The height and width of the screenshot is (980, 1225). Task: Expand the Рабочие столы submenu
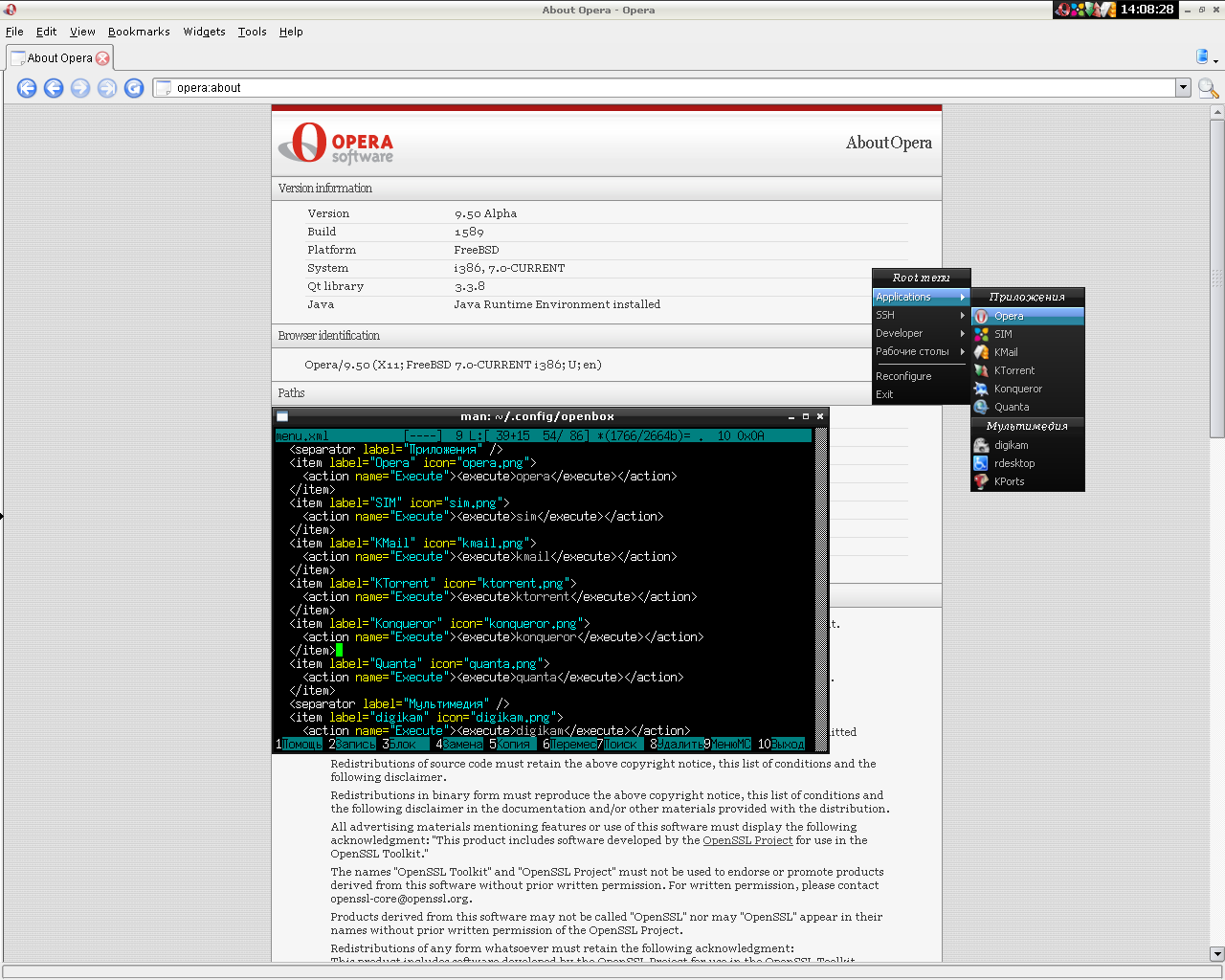(921, 352)
